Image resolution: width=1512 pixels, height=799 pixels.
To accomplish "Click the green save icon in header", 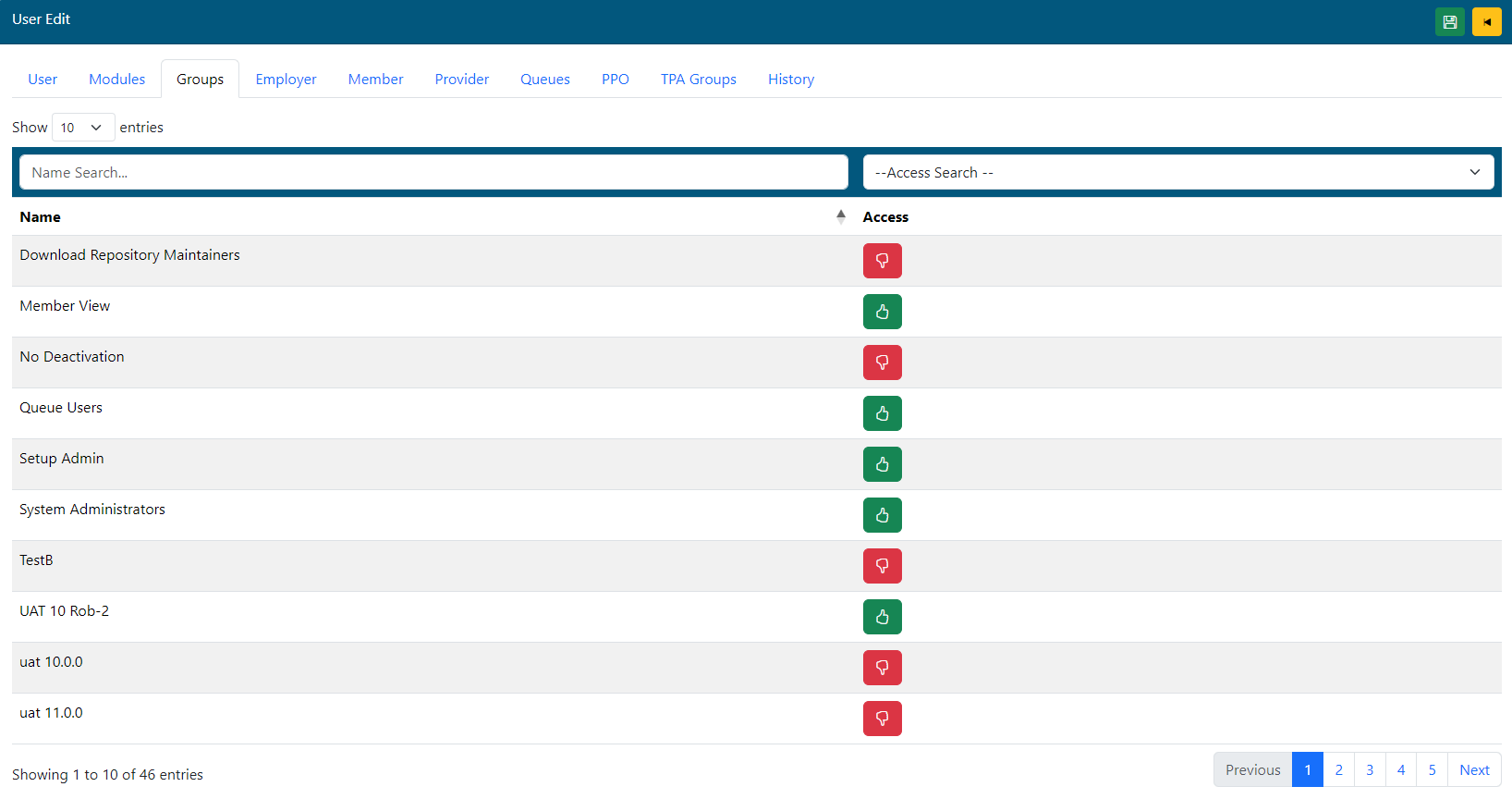I will 1449,22.
